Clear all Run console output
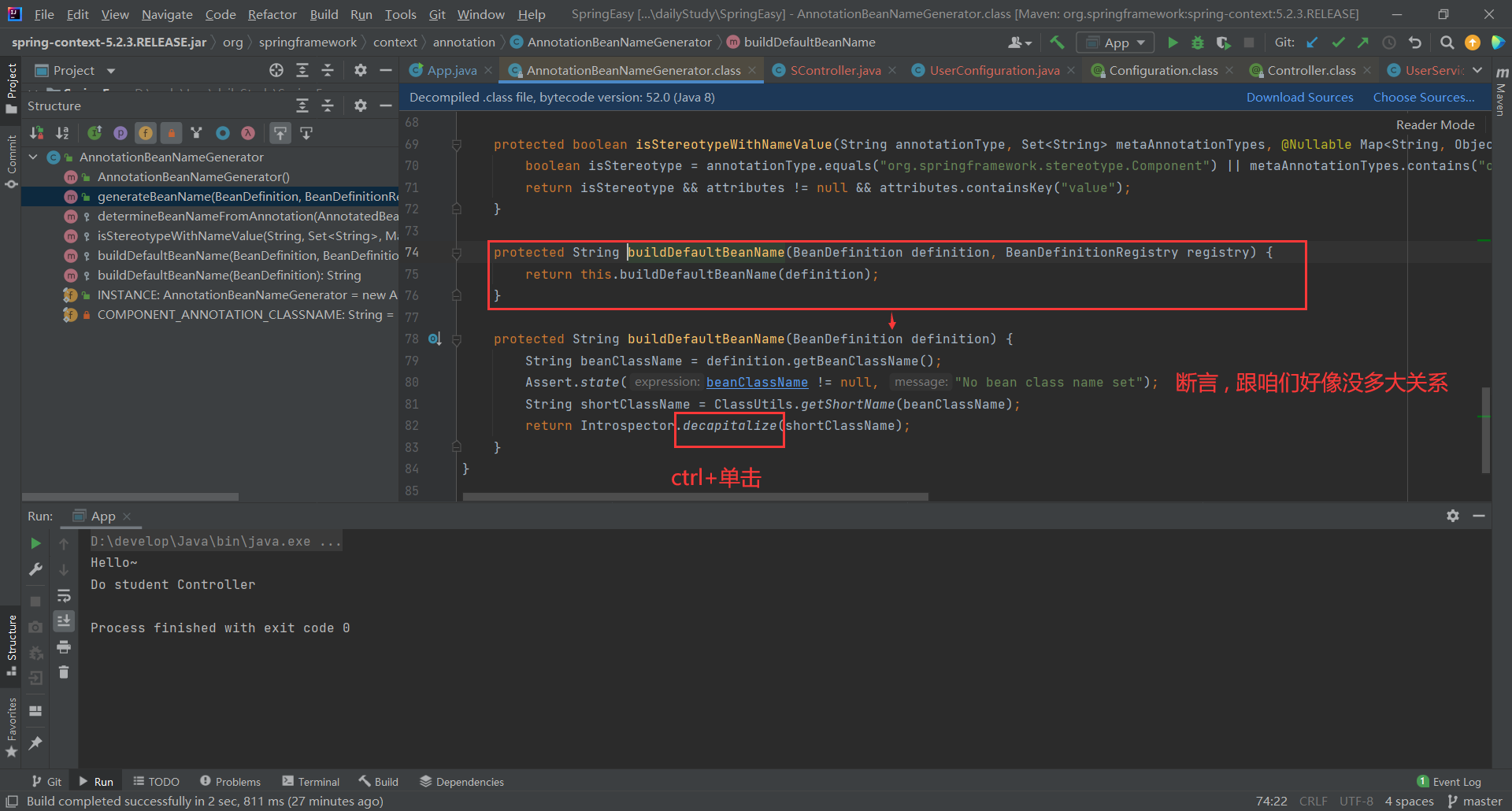The image size is (1512, 811). click(64, 672)
